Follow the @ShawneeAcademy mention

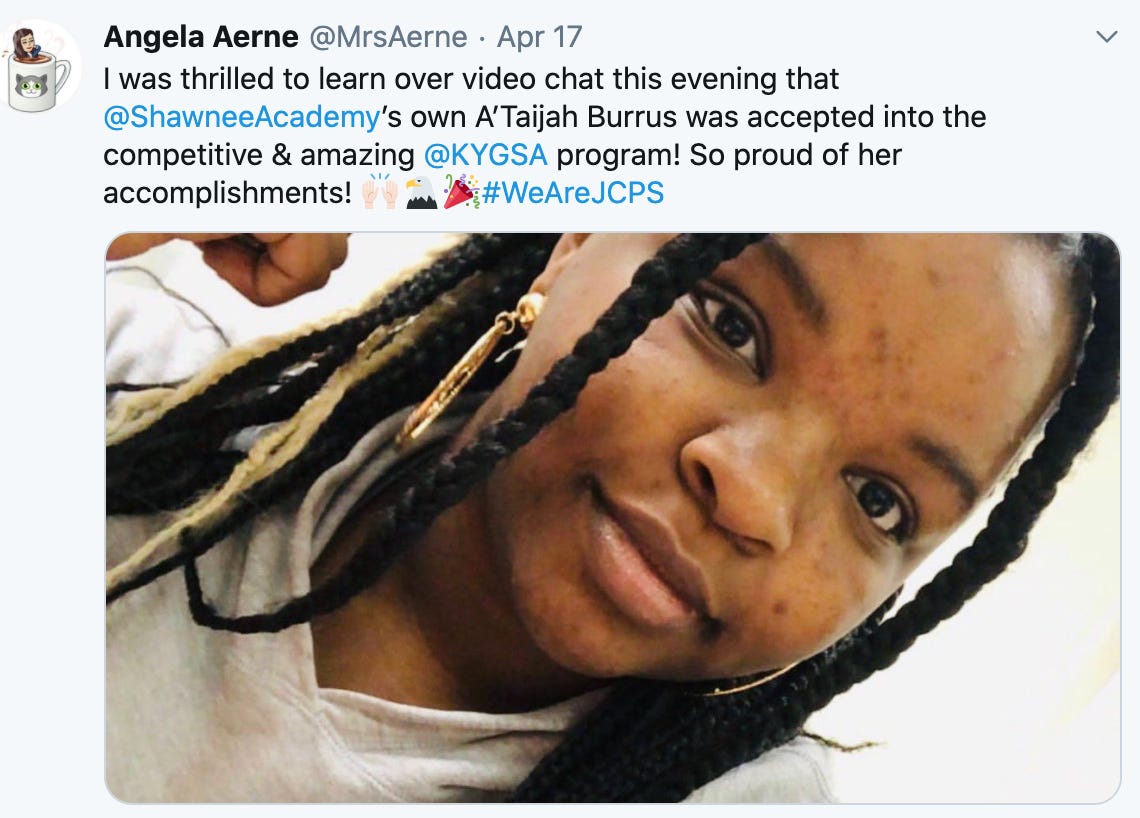click(241, 117)
